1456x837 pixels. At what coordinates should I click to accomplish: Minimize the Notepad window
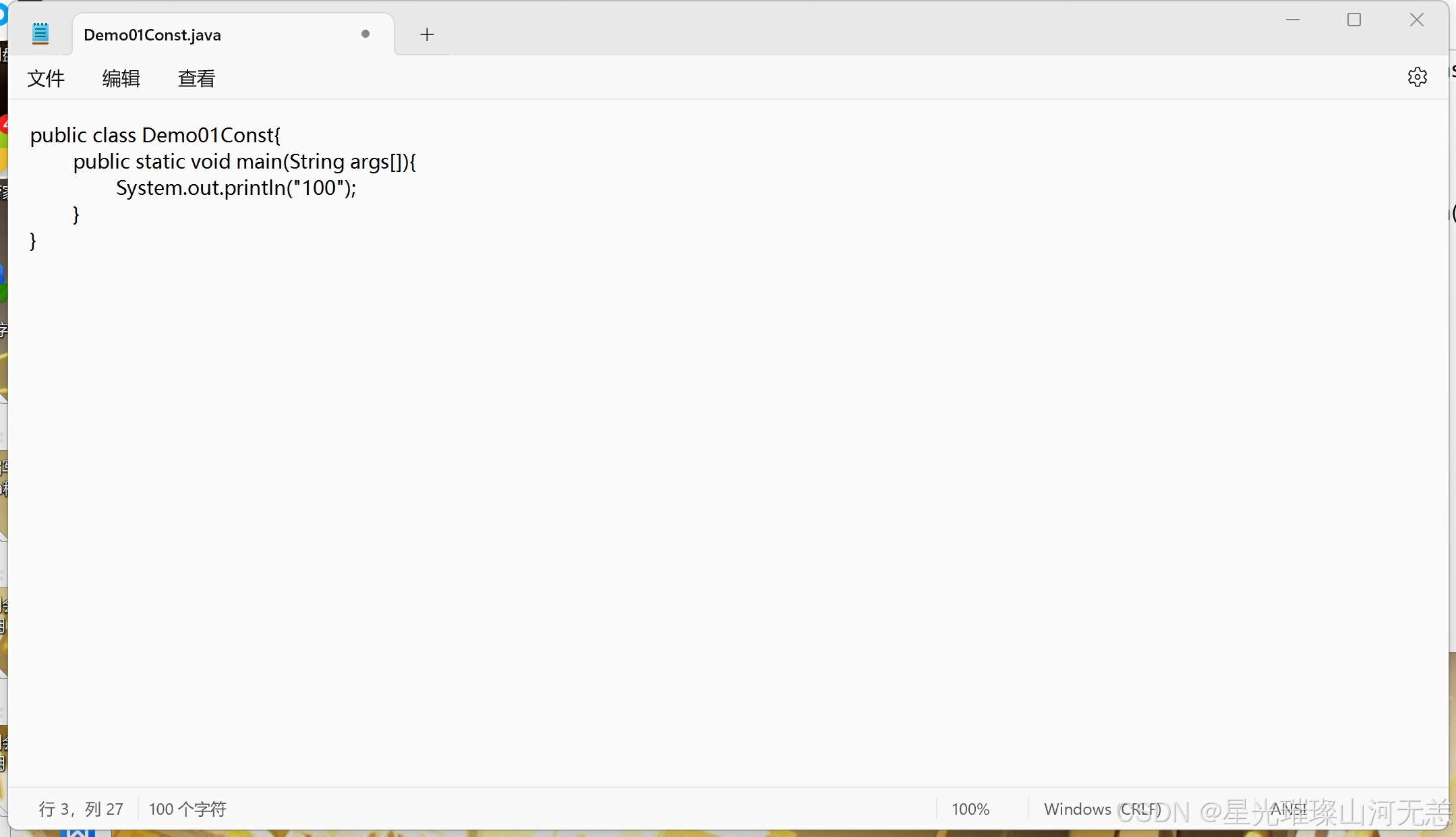click(x=1292, y=20)
